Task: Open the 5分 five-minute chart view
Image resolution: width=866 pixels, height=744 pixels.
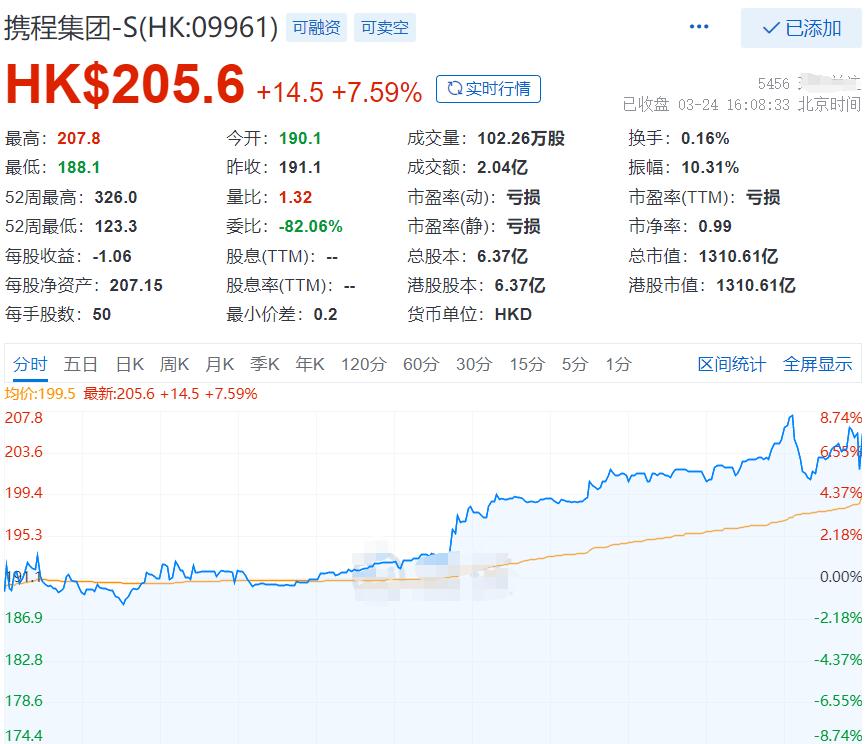Action: click(x=573, y=365)
